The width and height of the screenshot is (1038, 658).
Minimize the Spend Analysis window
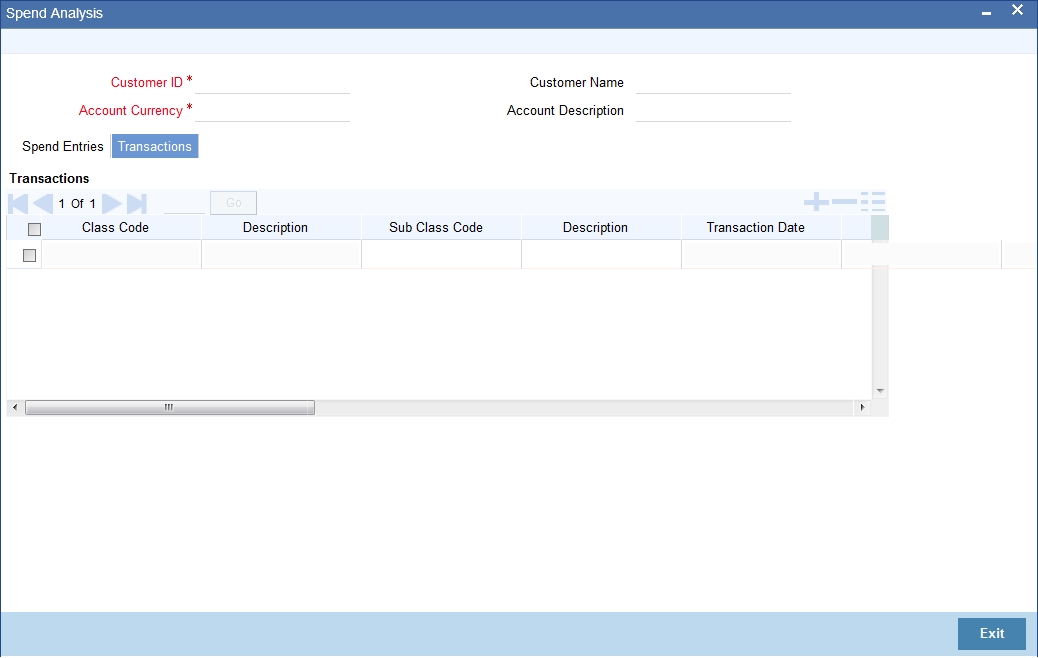(986, 13)
